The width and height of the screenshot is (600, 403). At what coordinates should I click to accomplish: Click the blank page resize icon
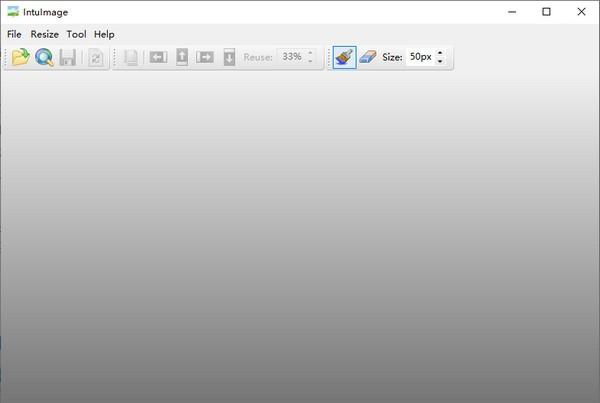click(x=131, y=57)
